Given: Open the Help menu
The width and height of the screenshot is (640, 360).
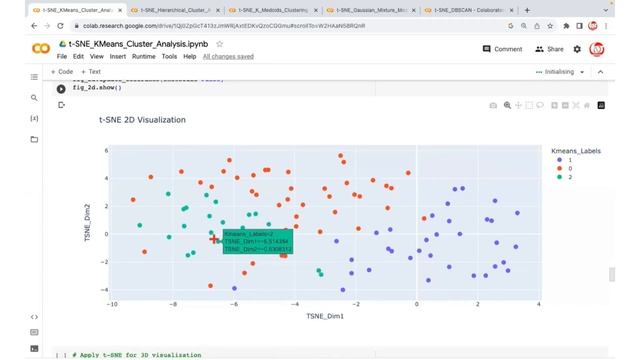Looking at the screenshot, I should 189,56.
